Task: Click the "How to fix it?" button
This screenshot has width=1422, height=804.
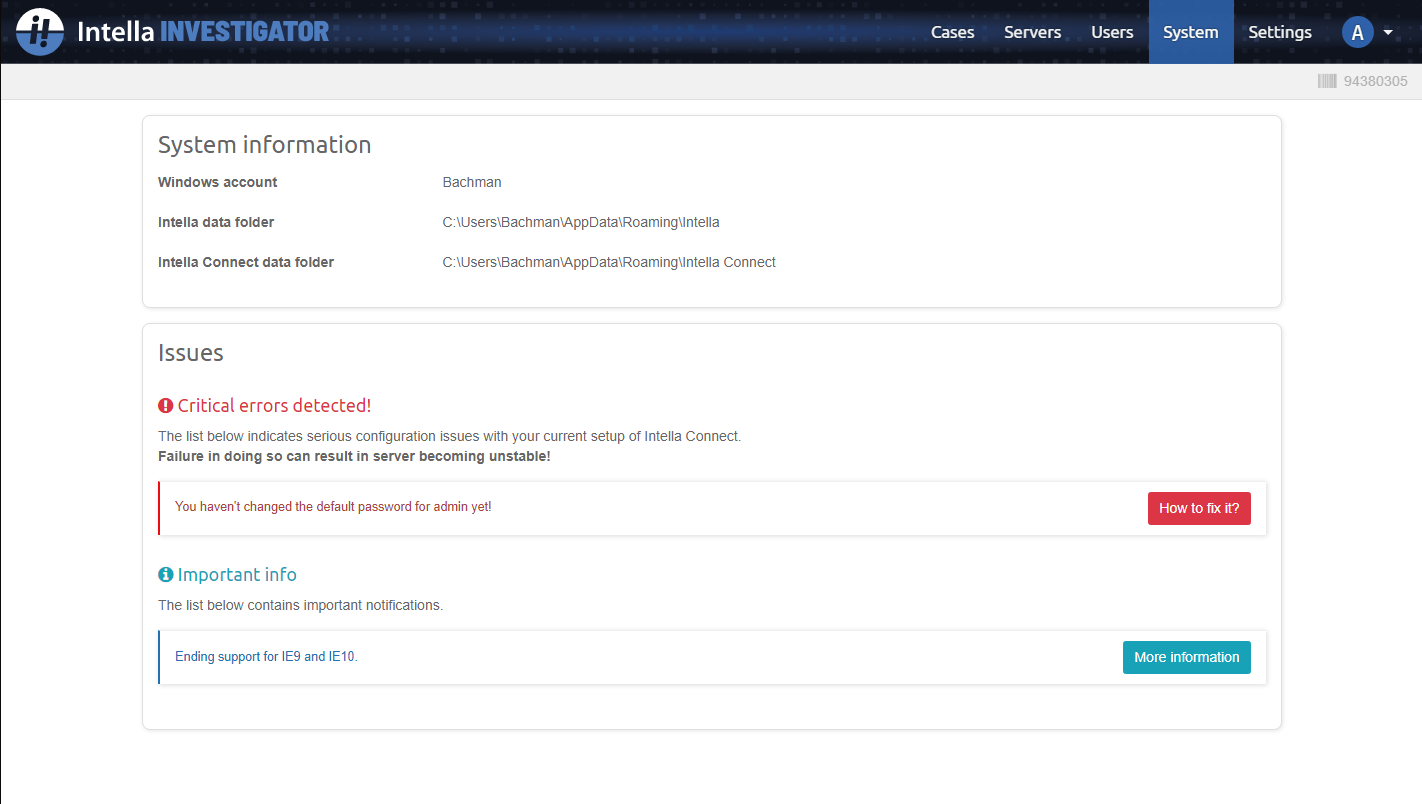Action: pyautogui.click(x=1199, y=508)
